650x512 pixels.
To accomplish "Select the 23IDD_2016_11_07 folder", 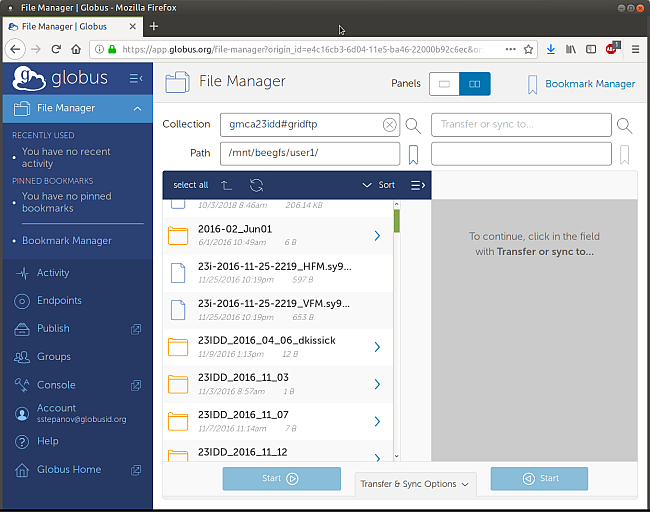I will (x=278, y=422).
